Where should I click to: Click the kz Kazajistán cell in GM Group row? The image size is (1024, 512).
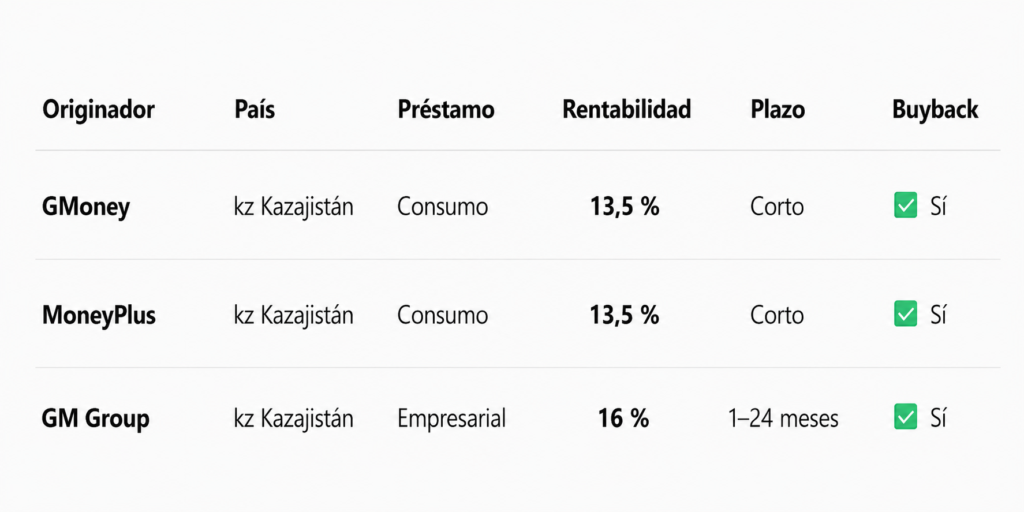click(294, 418)
